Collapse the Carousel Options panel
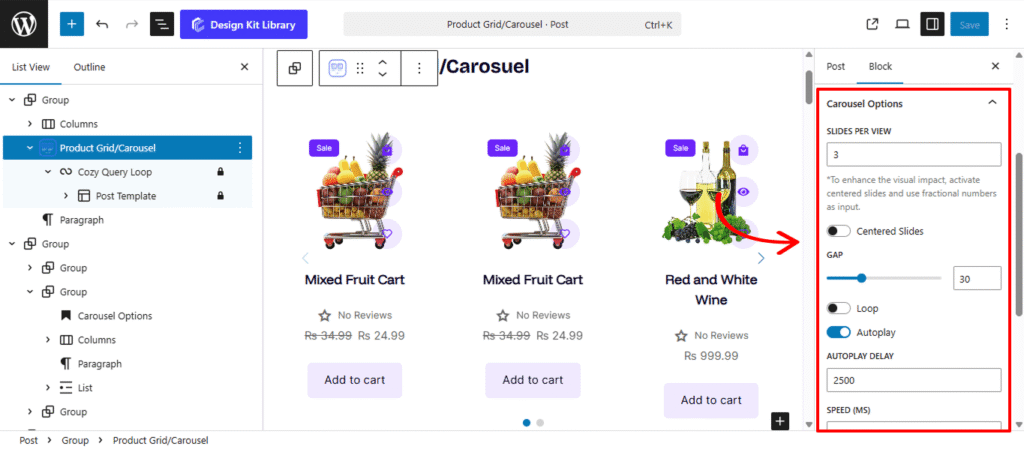Screen dimensions: 1024x449 coord(992,103)
